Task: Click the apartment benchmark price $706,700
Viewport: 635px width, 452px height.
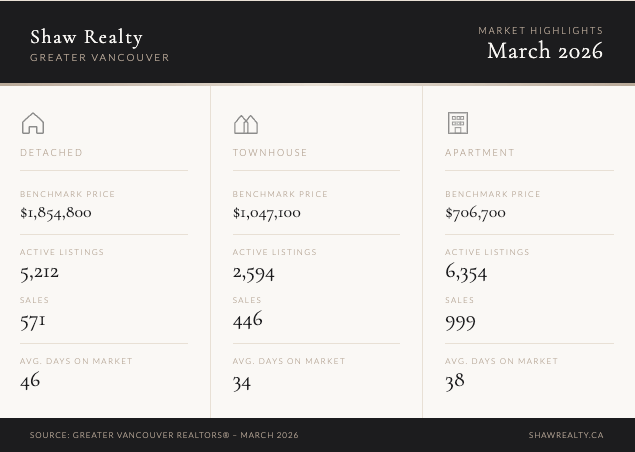Action: coord(475,212)
